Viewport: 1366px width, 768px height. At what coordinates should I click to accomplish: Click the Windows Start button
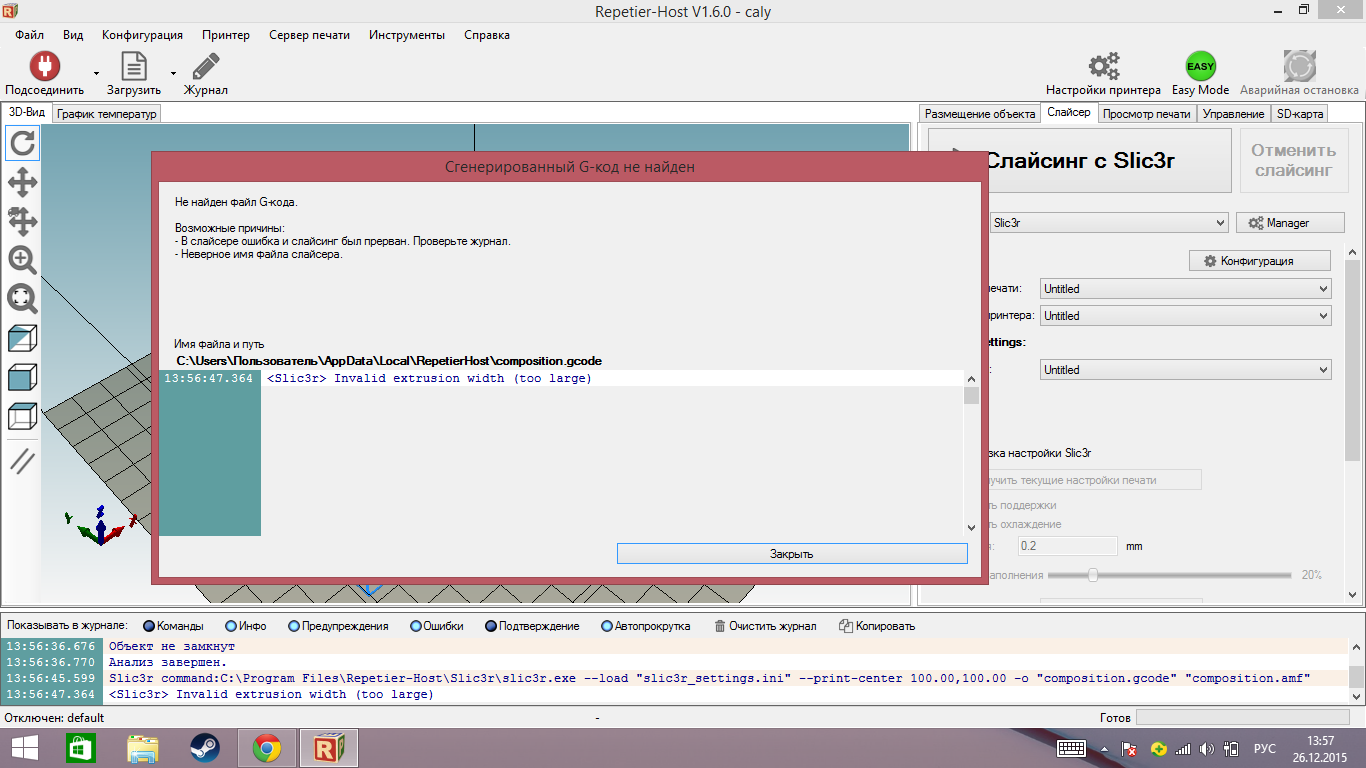(24, 748)
